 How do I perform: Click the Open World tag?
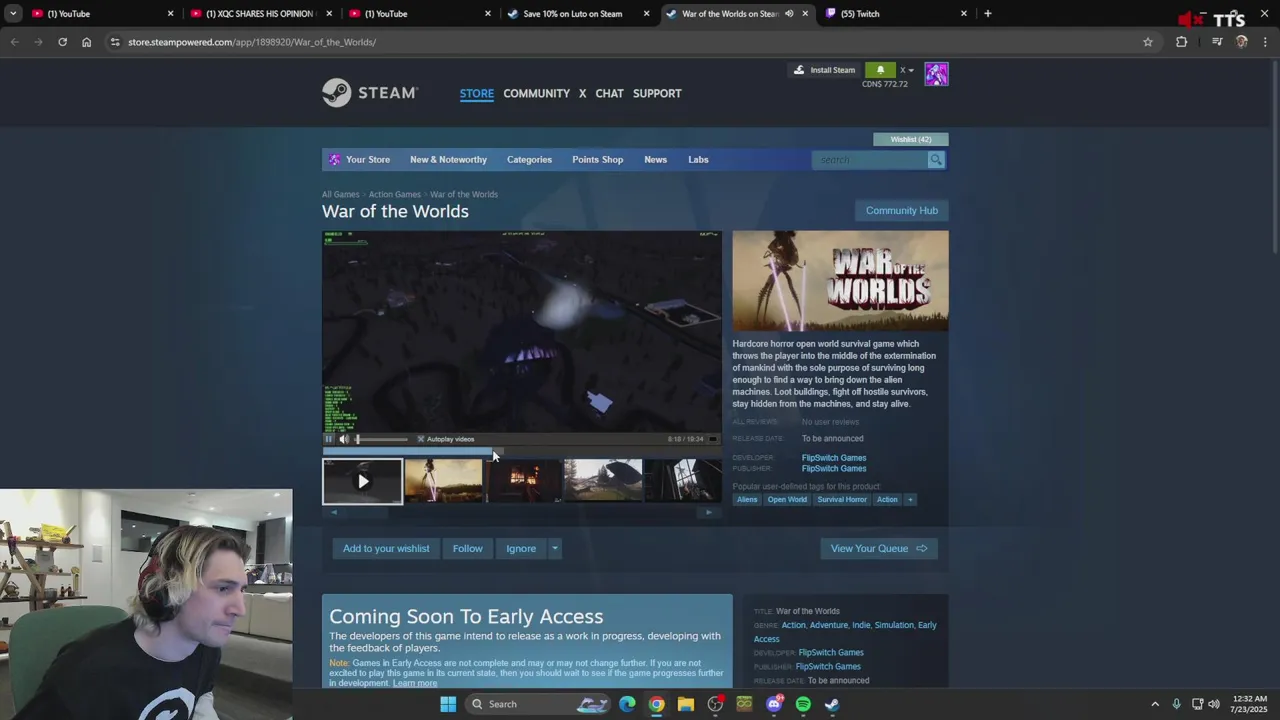click(787, 499)
